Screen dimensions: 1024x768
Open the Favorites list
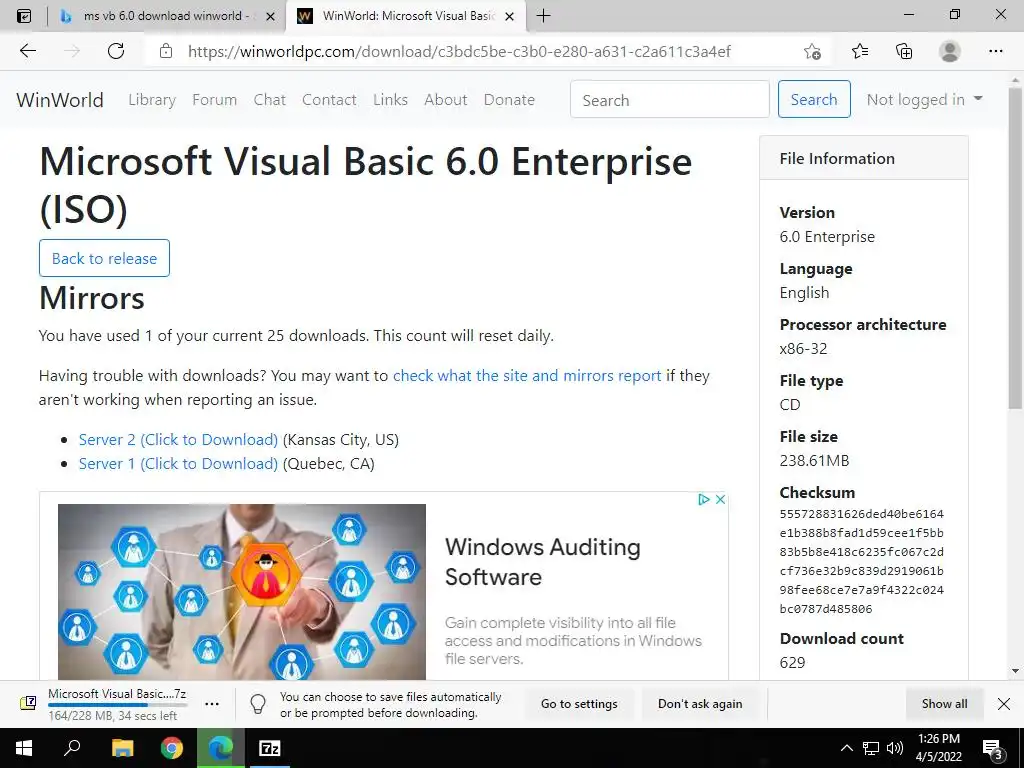click(860, 51)
